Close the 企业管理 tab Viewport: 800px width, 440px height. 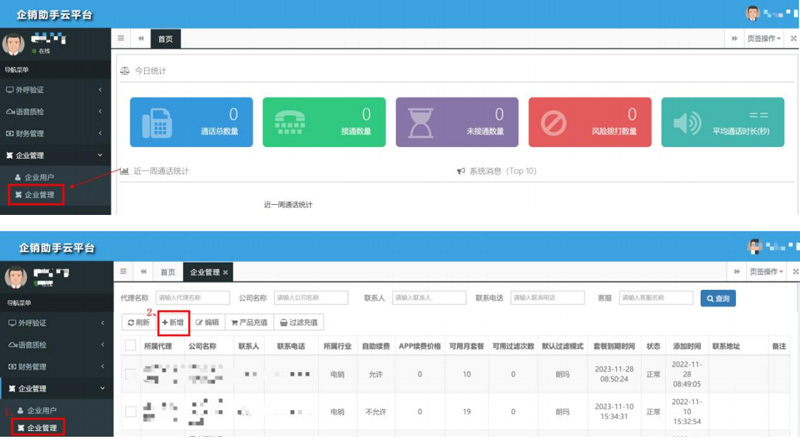[x=226, y=272]
